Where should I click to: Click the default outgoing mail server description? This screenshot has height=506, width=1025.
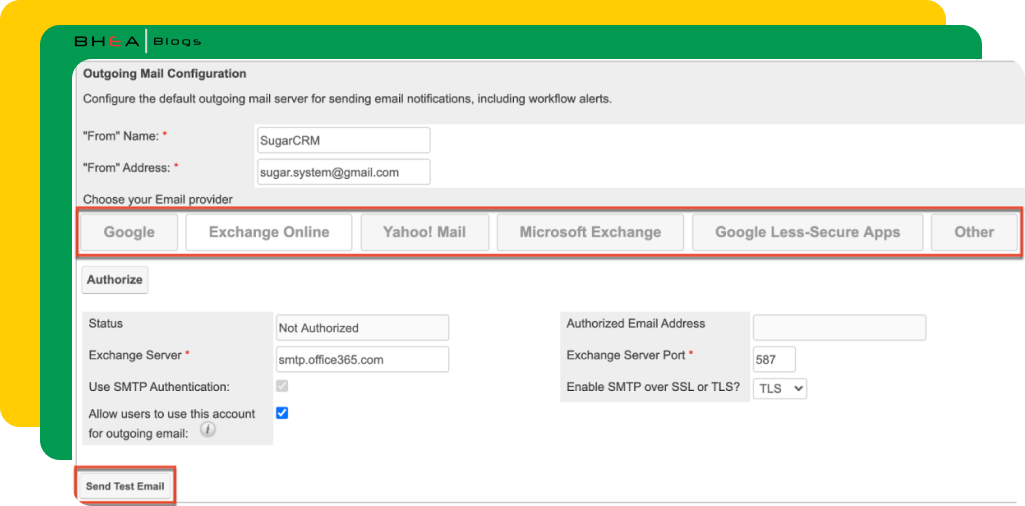pos(347,100)
